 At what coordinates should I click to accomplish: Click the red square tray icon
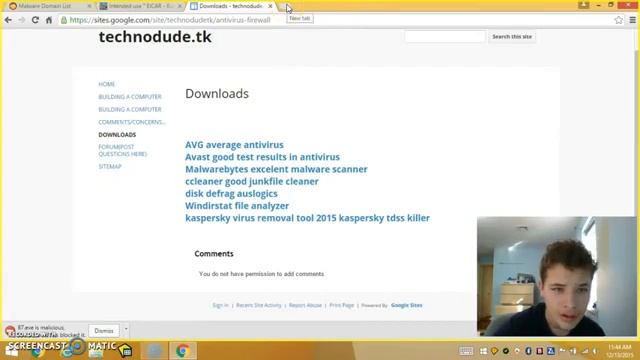pos(540,351)
